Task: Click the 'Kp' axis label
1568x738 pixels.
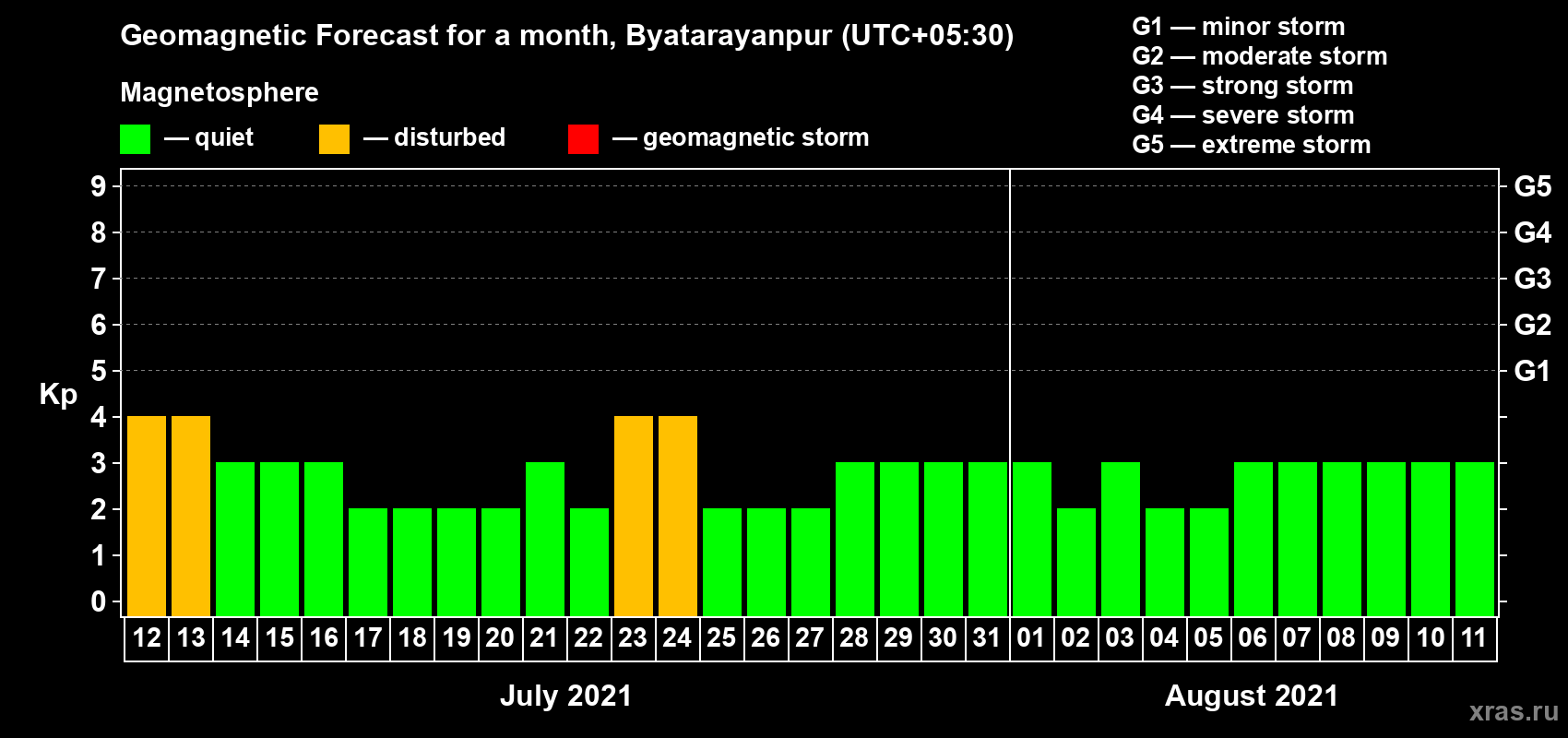Action: tap(58, 395)
